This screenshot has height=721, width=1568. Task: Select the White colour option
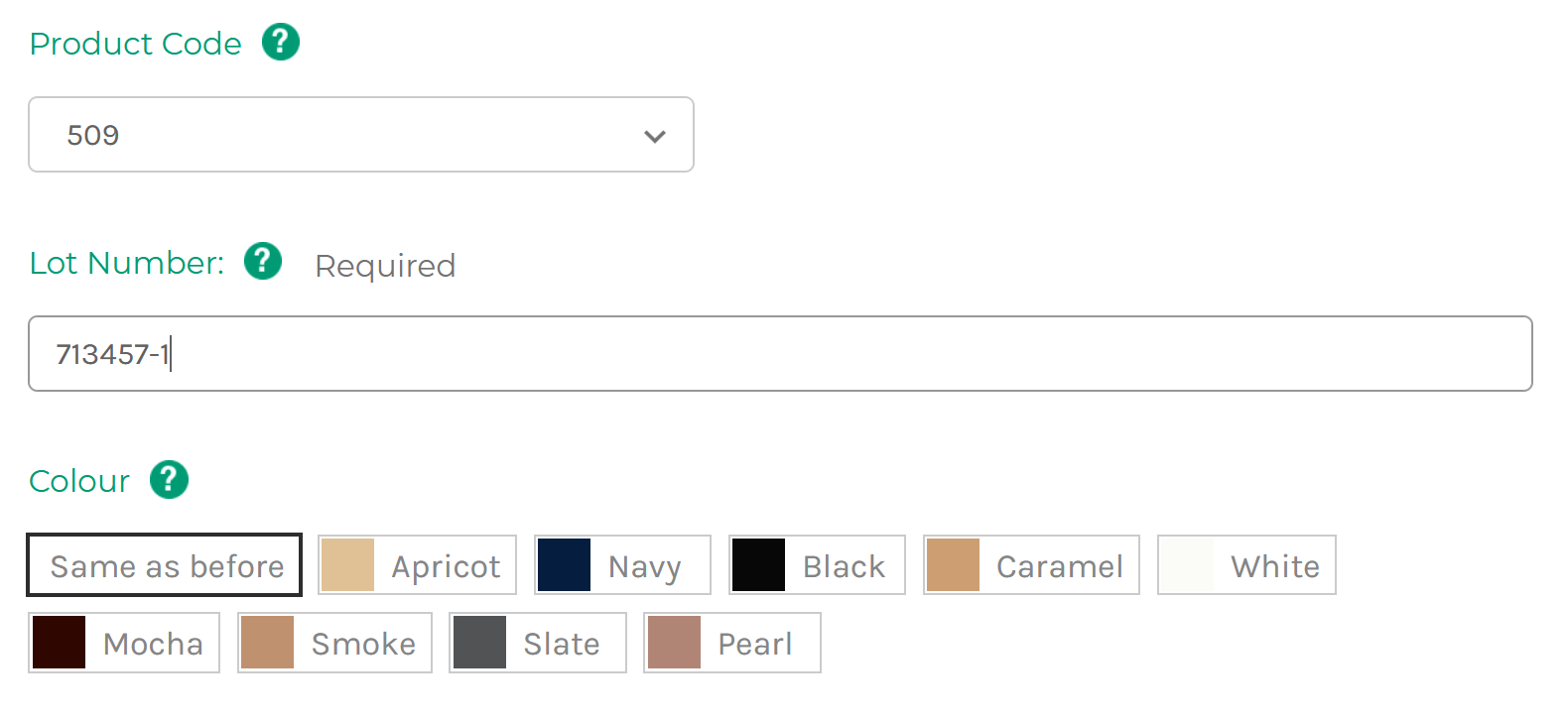pyautogui.click(x=1246, y=565)
